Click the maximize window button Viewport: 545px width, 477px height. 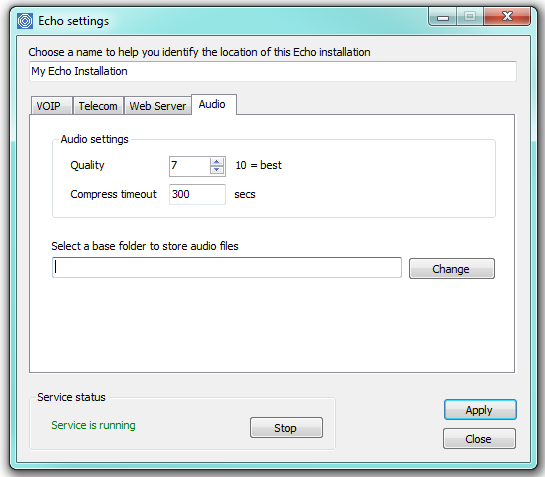click(470, 17)
